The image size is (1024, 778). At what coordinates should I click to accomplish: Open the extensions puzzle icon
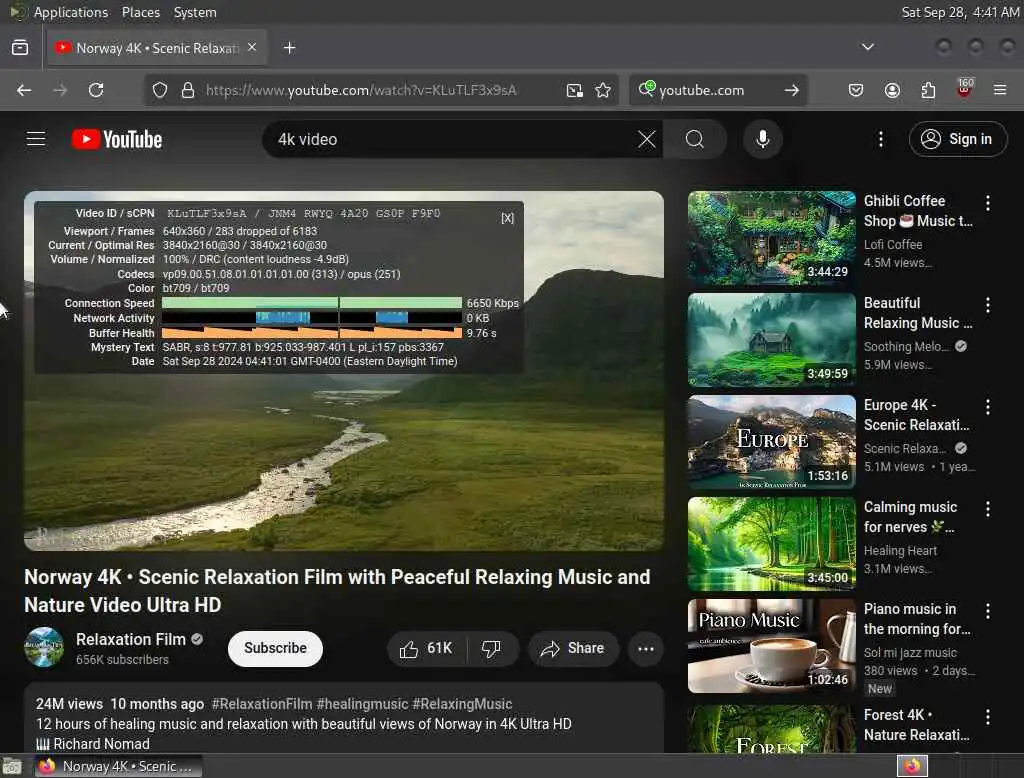(x=928, y=90)
